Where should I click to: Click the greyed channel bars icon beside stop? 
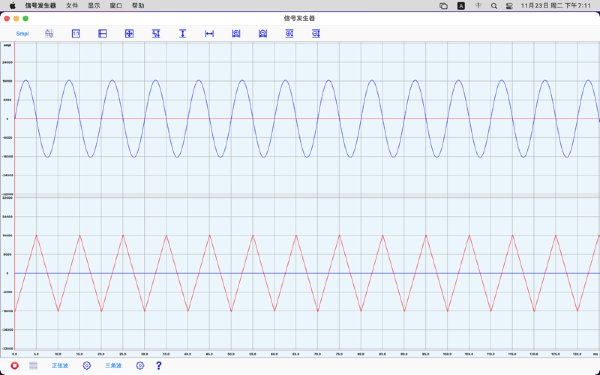(x=33, y=366)
